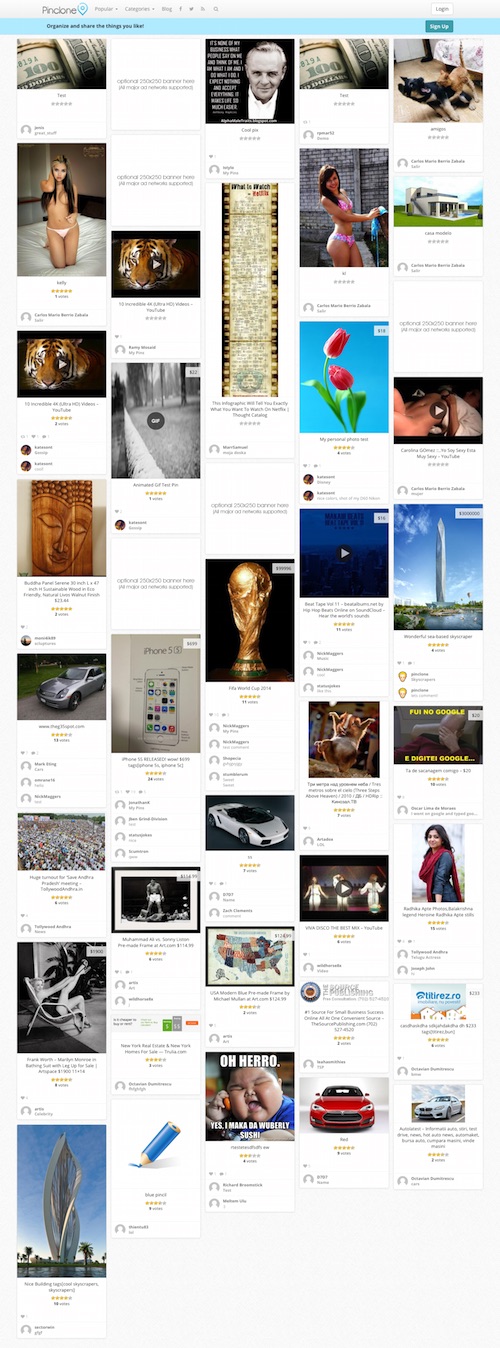Open the Twitter icon link in navbar

[192, 9]
